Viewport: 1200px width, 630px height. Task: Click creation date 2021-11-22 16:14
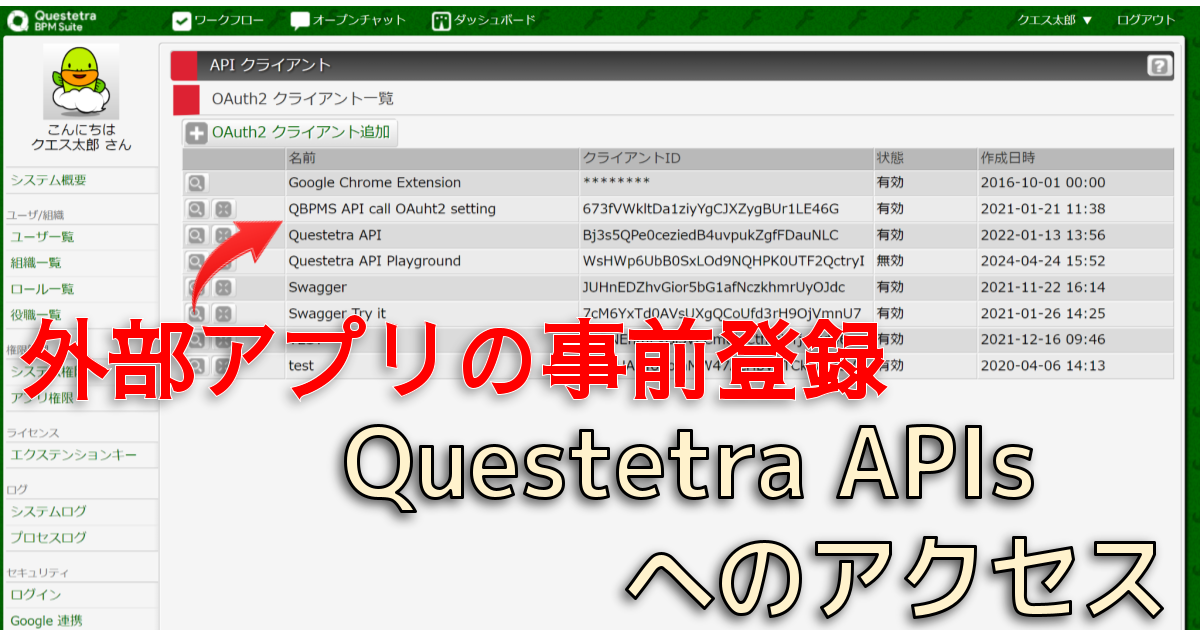(x=1043, y=287)
